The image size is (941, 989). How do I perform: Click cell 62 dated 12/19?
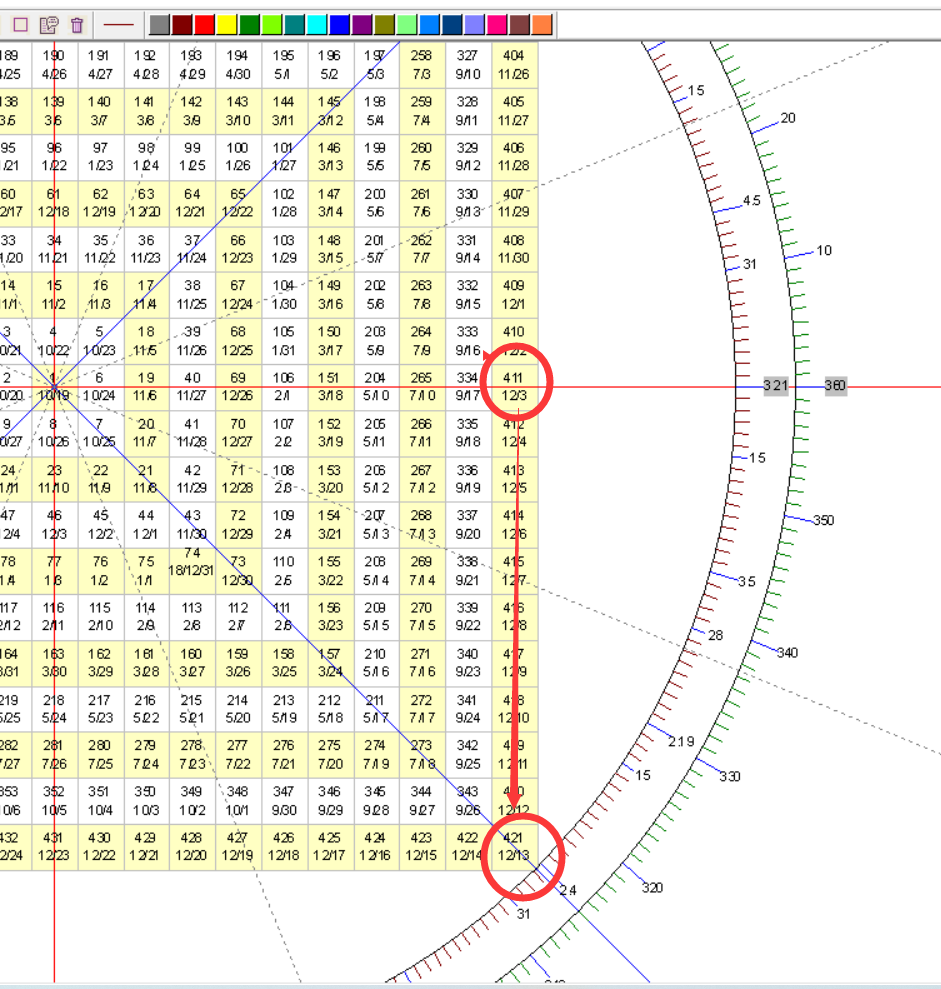[x=100, y=203]
